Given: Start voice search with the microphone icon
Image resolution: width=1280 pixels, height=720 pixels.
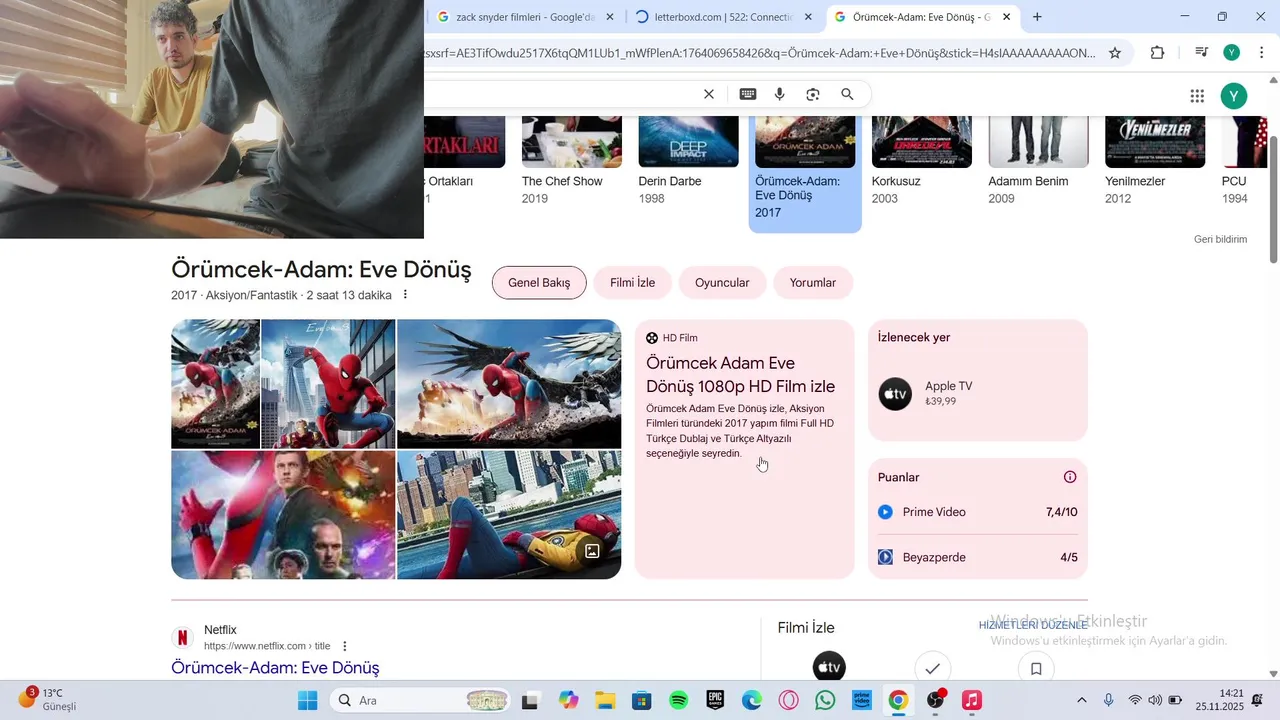Looking at the screenshot, I should pyautogui.click(x=780, y=94).
